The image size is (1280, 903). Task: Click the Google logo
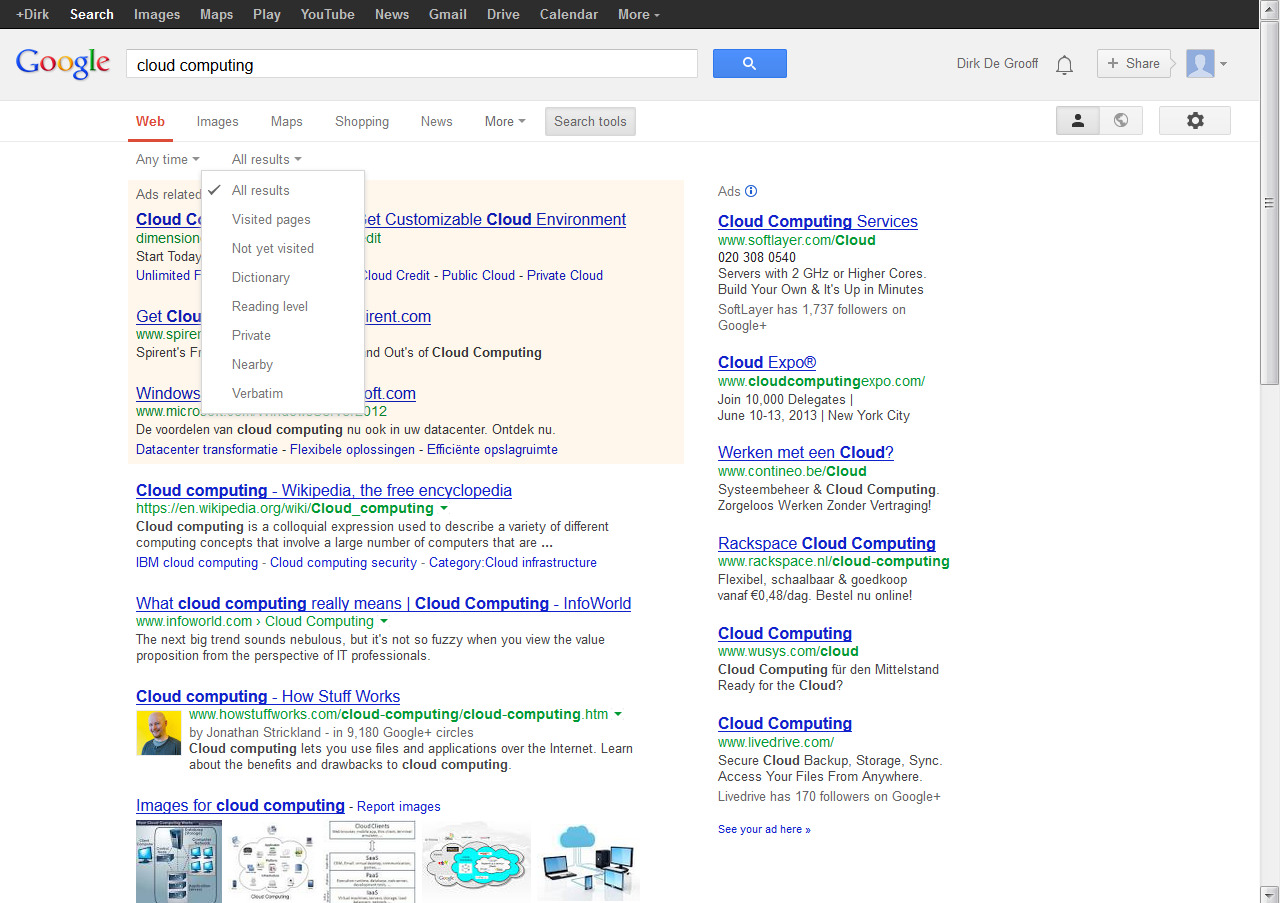63,63
